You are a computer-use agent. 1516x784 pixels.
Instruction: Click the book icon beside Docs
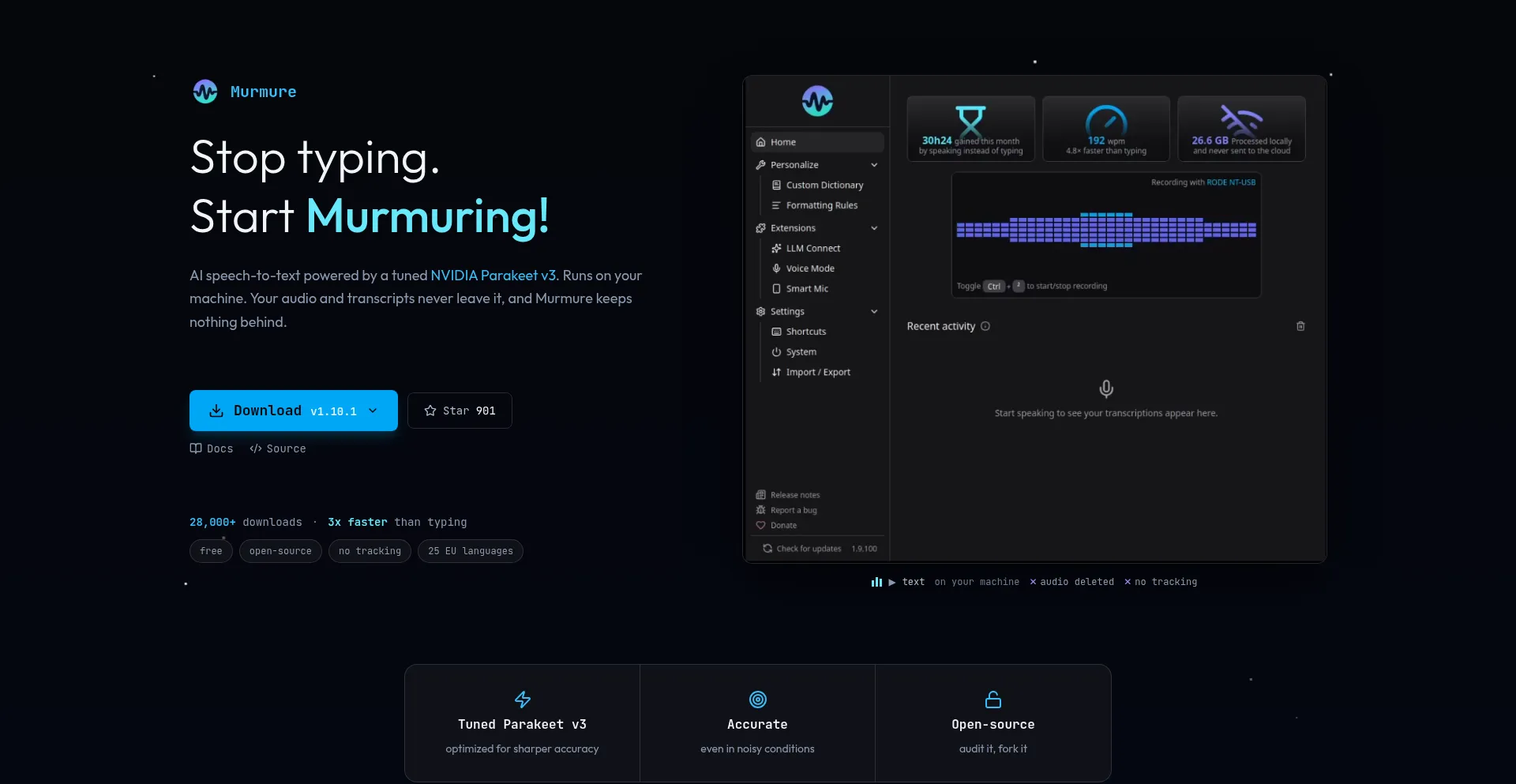[x=196, y=448]
